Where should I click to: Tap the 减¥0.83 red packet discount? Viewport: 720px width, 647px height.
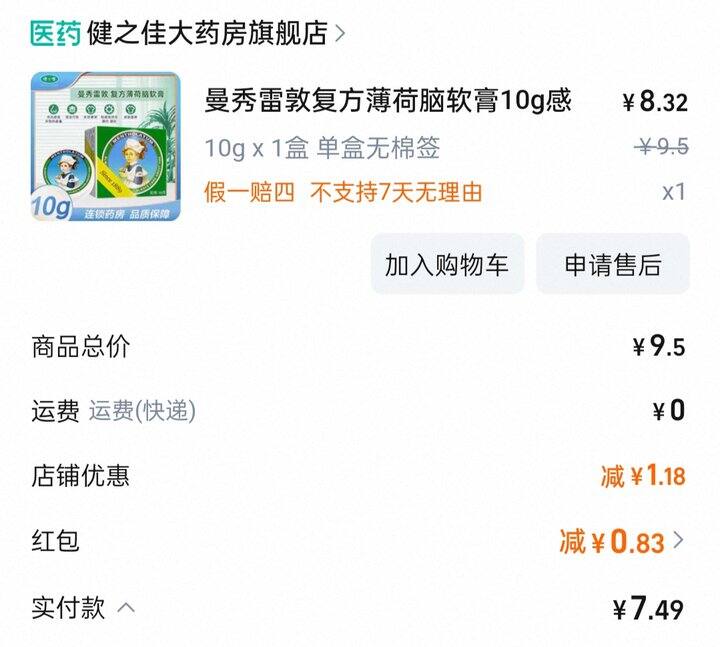click(612, 541)
